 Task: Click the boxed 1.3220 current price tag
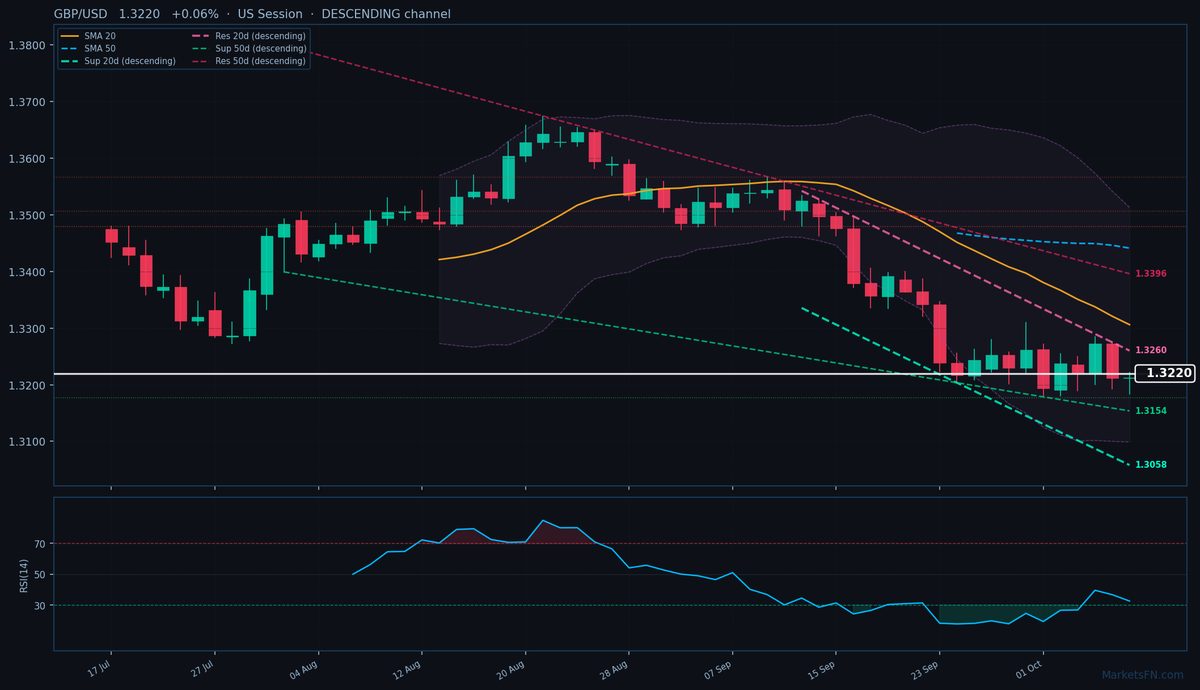[x=1166, y=373]
